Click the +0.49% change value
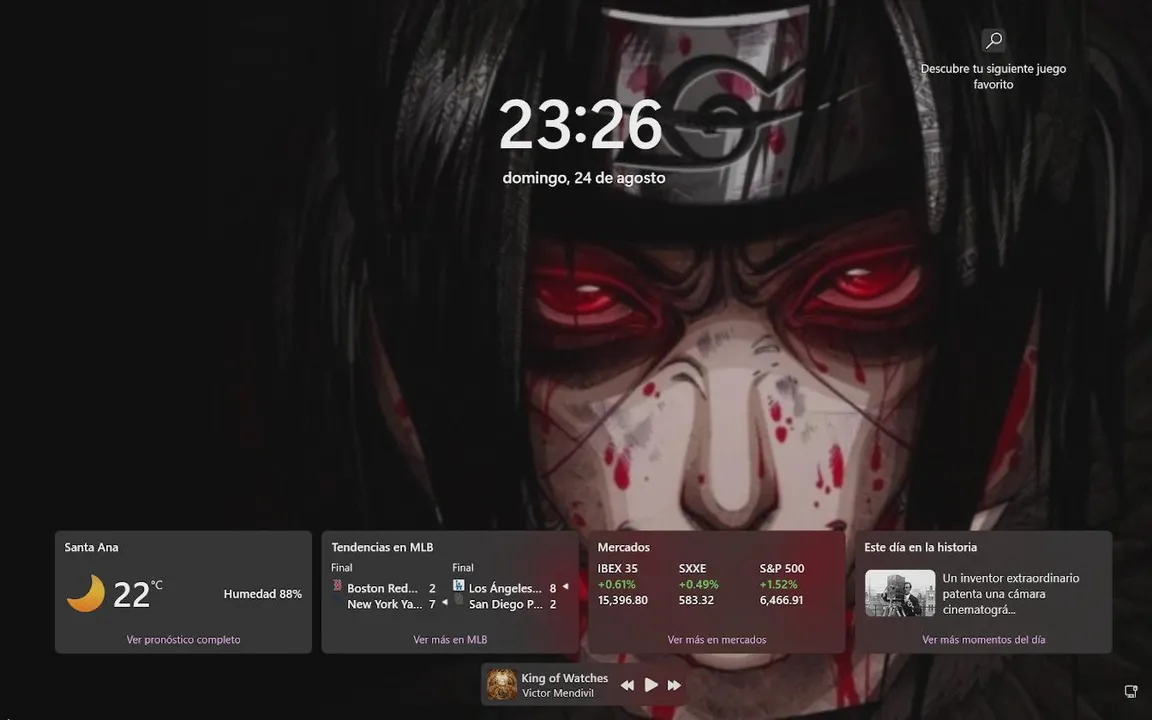Screen dimensions: 1152x720 click(x=698, y=584)
